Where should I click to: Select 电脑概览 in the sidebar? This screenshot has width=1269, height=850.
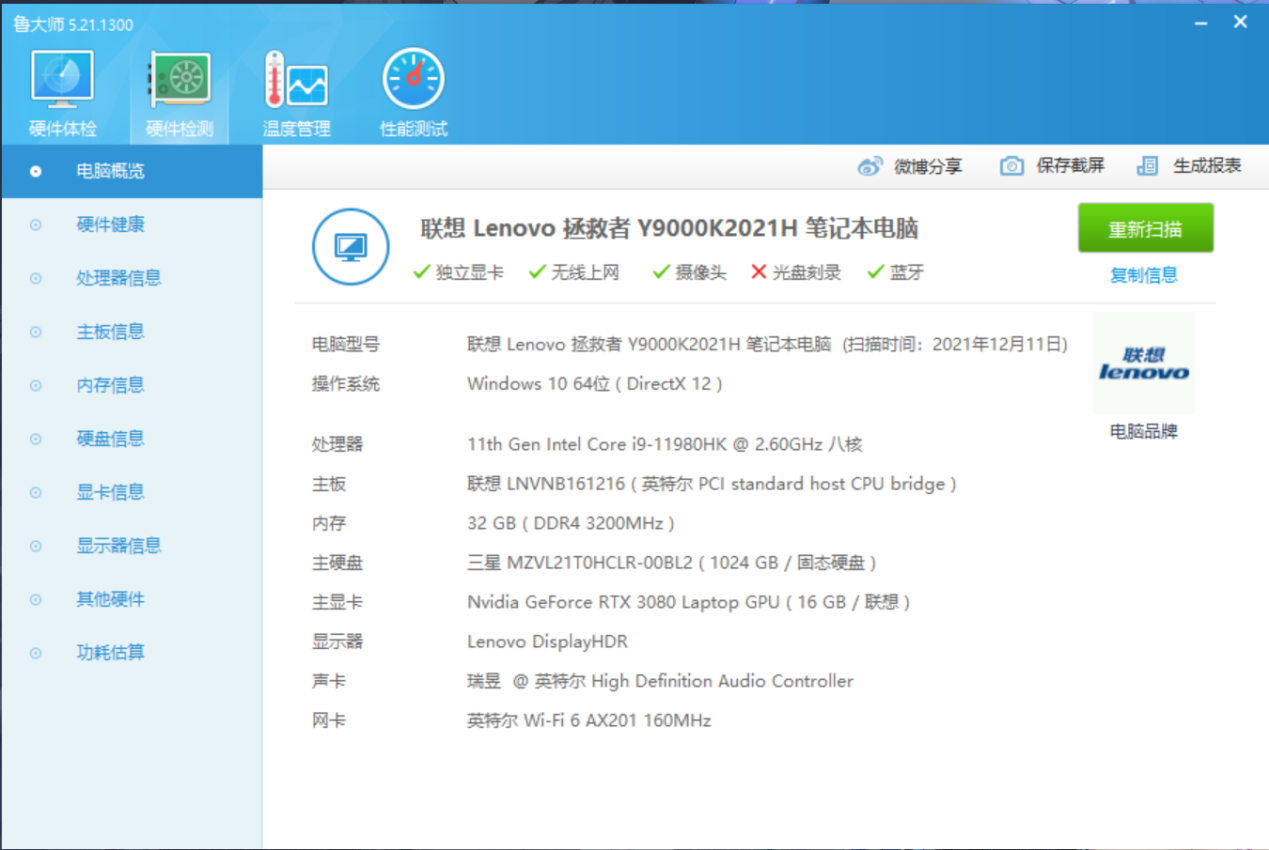point(131,171)
